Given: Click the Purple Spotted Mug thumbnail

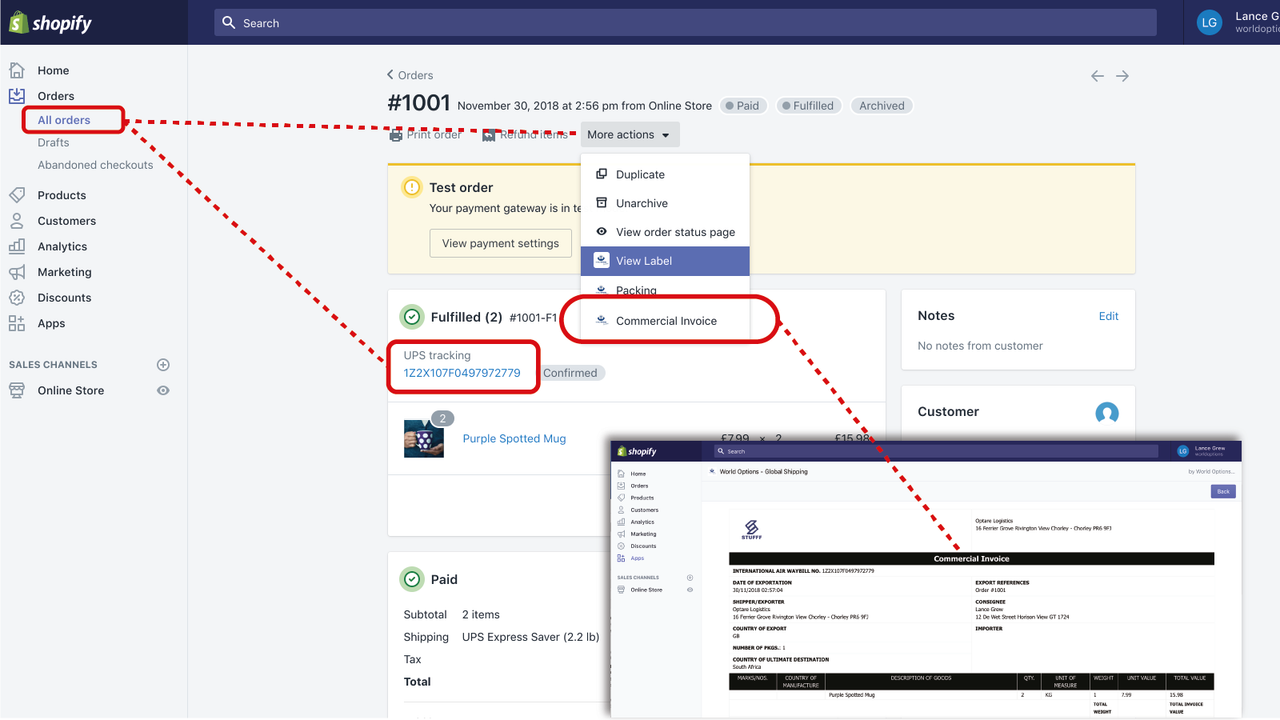Looking at the screenshot, I should tap(424, 438).
